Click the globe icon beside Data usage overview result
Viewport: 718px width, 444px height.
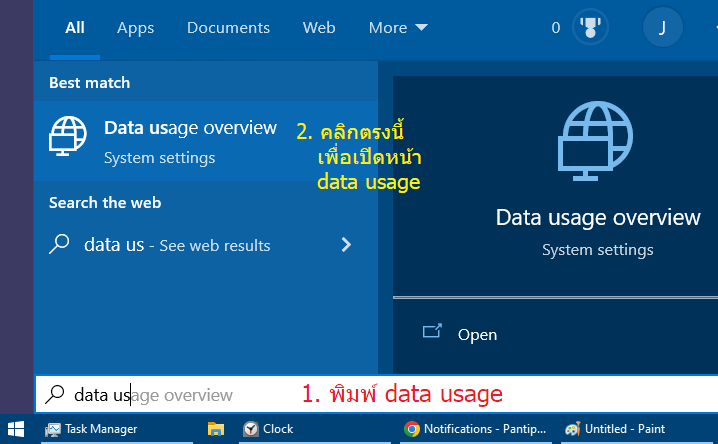pyautogui.click(x=68, y=136)
